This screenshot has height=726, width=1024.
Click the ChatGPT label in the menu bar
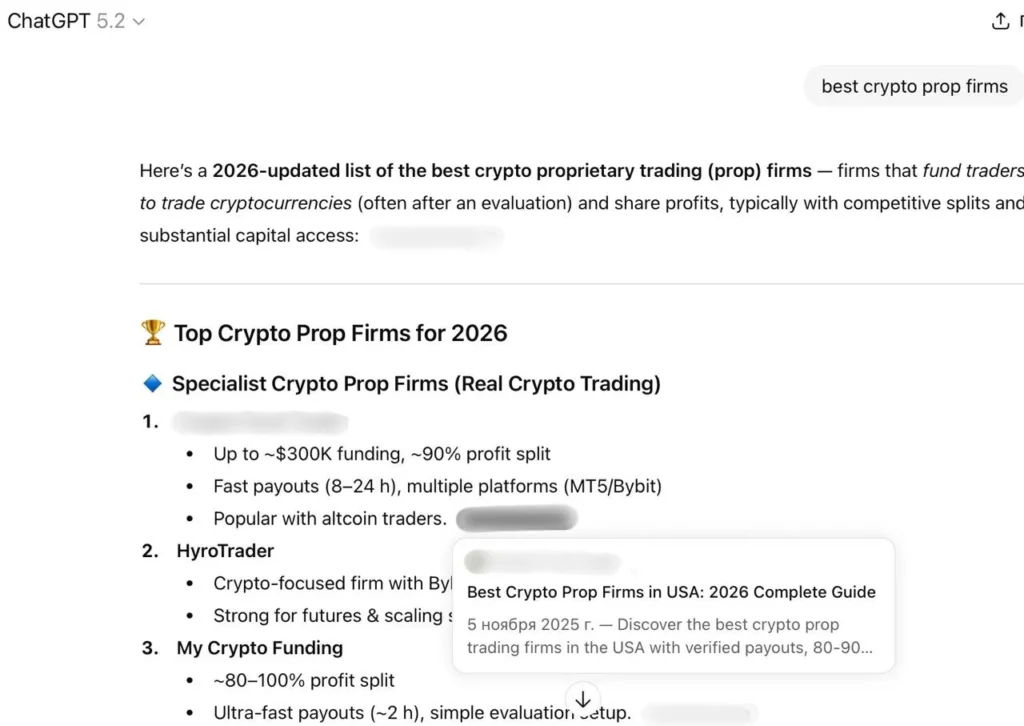[47, 20]
